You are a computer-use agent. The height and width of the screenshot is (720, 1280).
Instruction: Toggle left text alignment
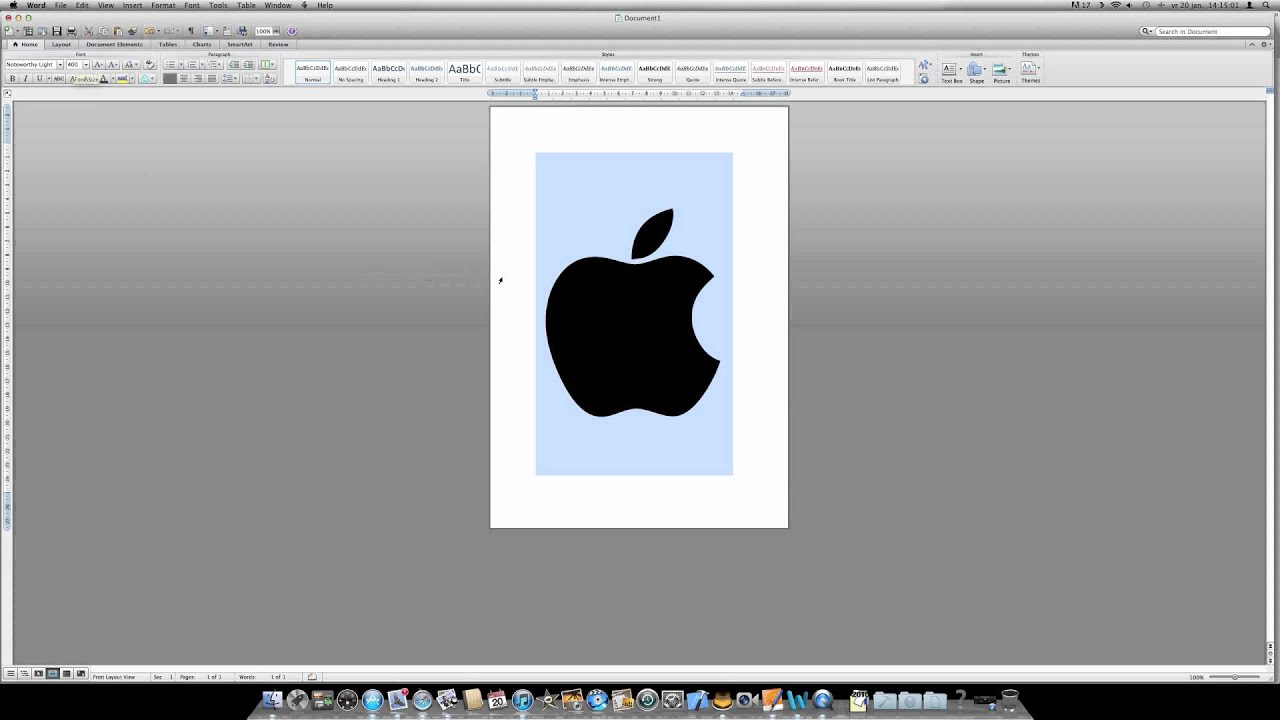click(x=170, y=78)
